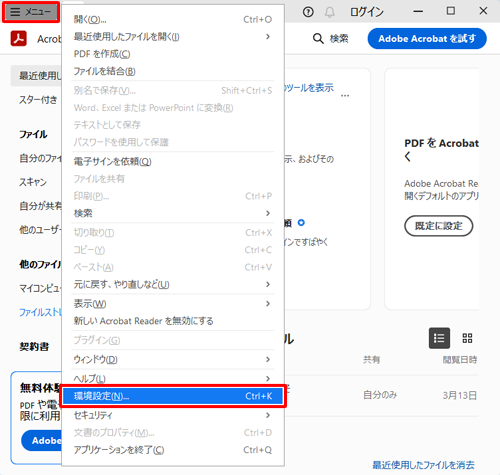Screen dimensions: 500x475
Task: Select ファイルを結合(B) menu item
Action: (173, 71)
